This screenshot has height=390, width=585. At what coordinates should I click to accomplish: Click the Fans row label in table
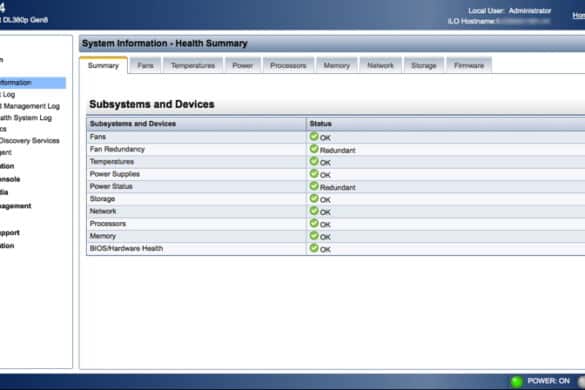(98, 137)
